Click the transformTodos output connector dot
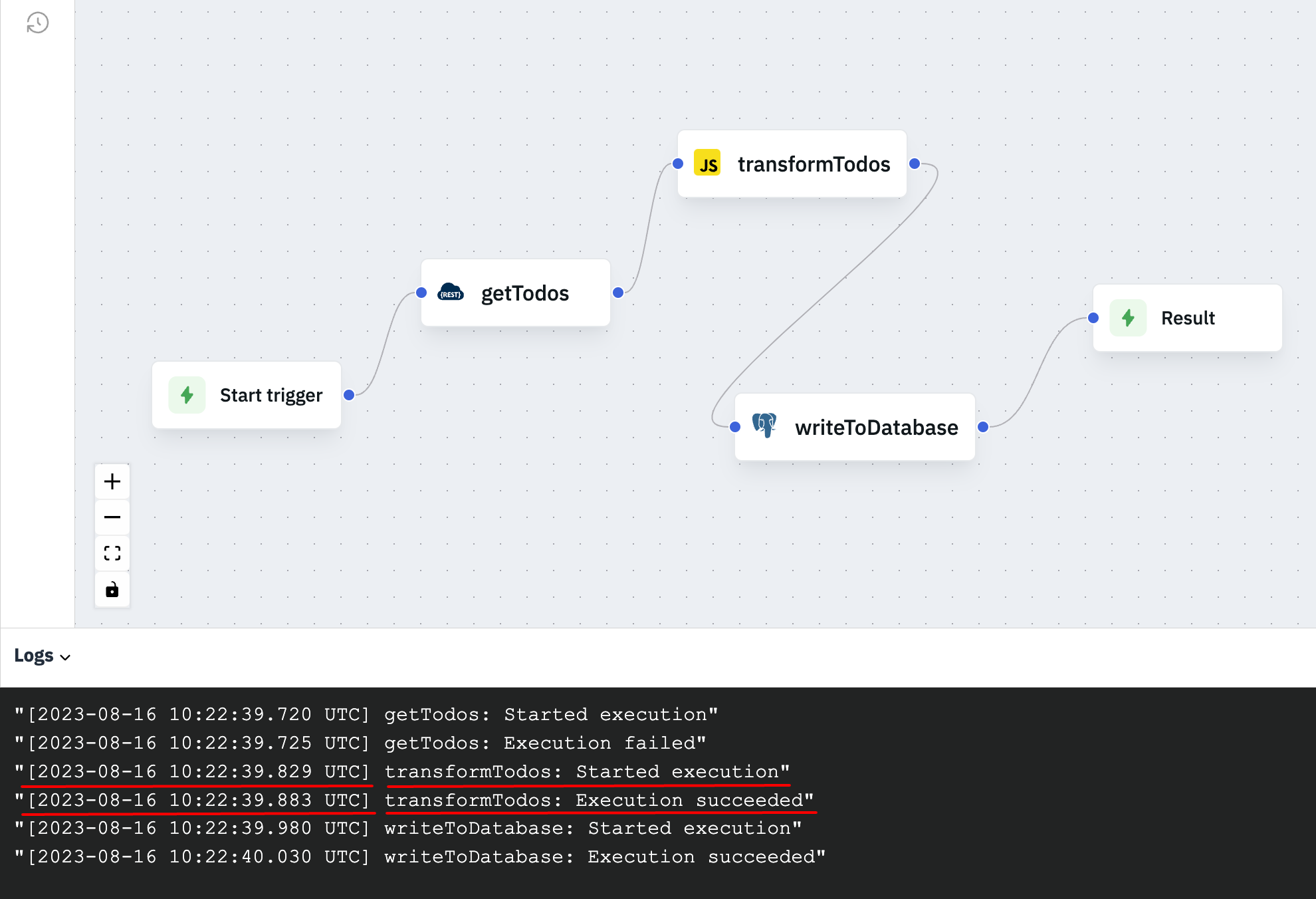This screenshot has width=1316, height=899. [915, 164]
